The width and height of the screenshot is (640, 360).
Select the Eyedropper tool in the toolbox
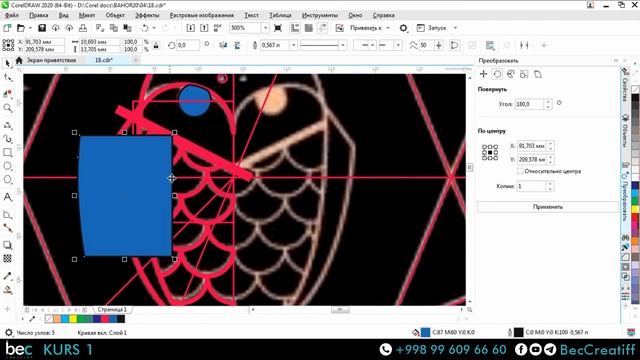(7, 276)
